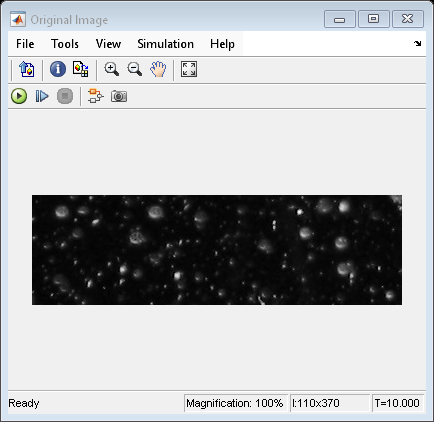Select the Pan hand tool
Image resolution: width=434 pixels, height=422 pixels.
pyautogui.click(x=158, y=69)
